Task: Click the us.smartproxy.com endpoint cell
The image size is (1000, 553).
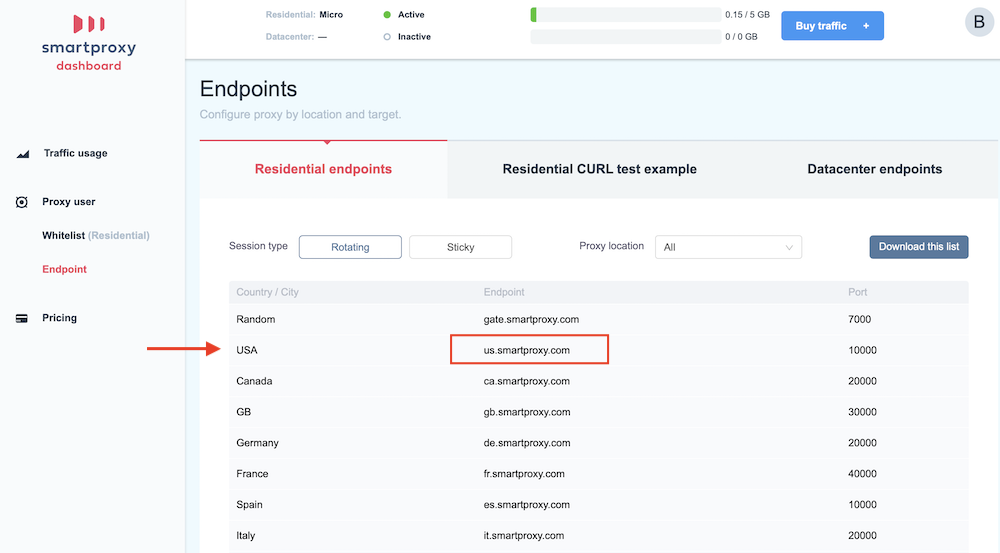Action: click(x=529, y=350)
